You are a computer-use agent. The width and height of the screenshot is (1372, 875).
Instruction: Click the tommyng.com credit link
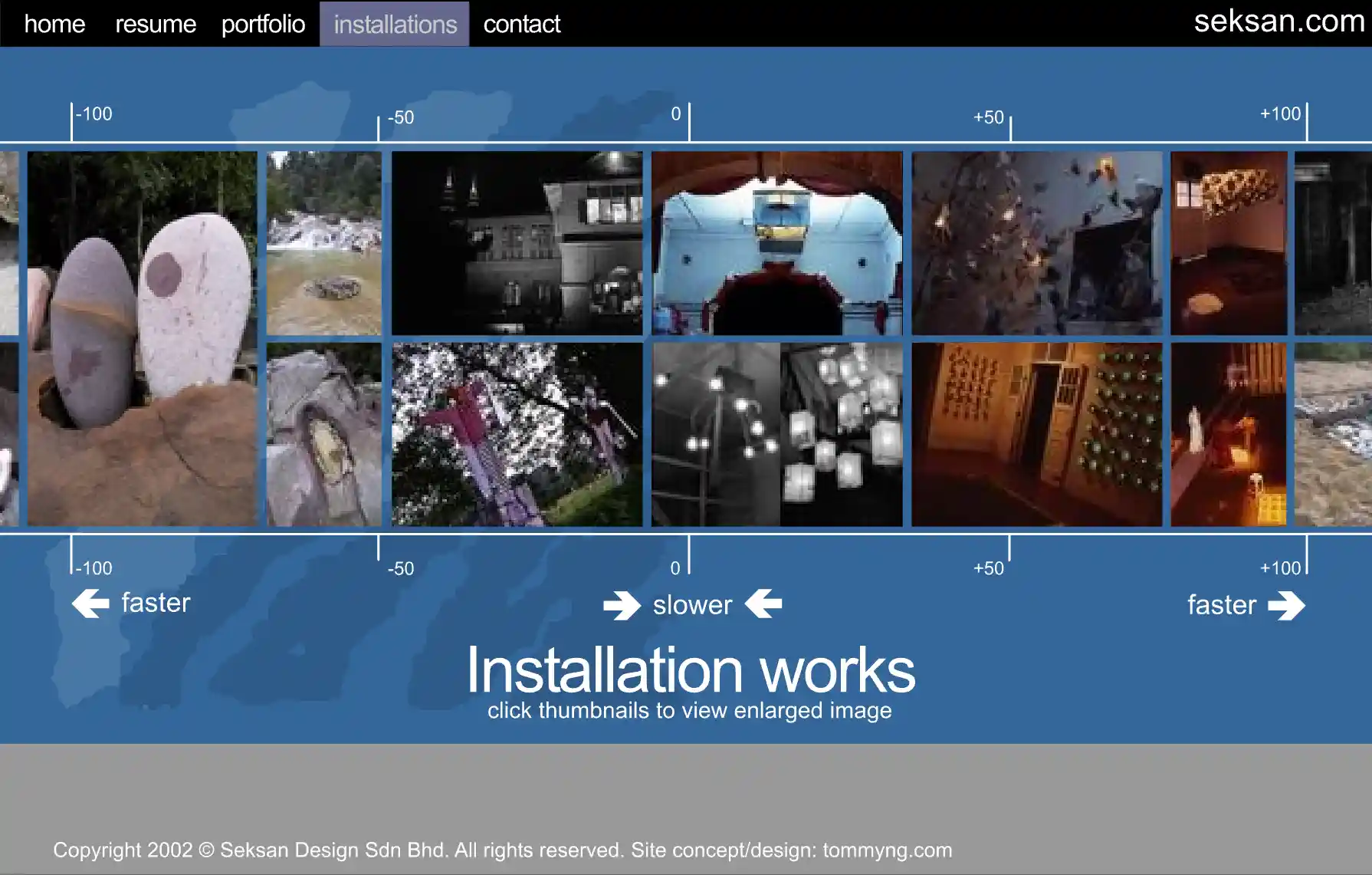(888, 850)
